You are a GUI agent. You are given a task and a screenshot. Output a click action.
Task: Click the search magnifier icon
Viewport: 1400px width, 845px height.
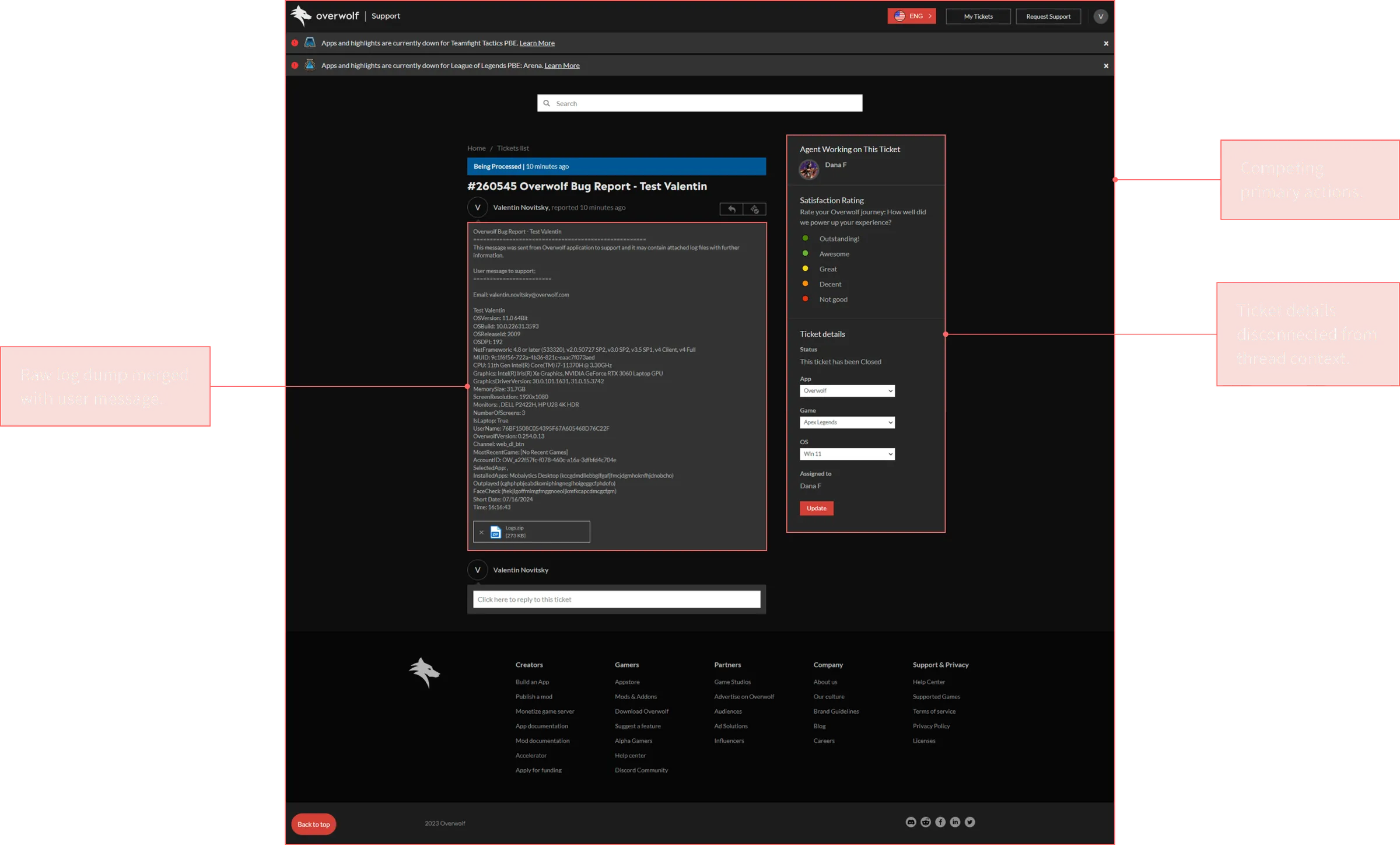tap(547, 103)
